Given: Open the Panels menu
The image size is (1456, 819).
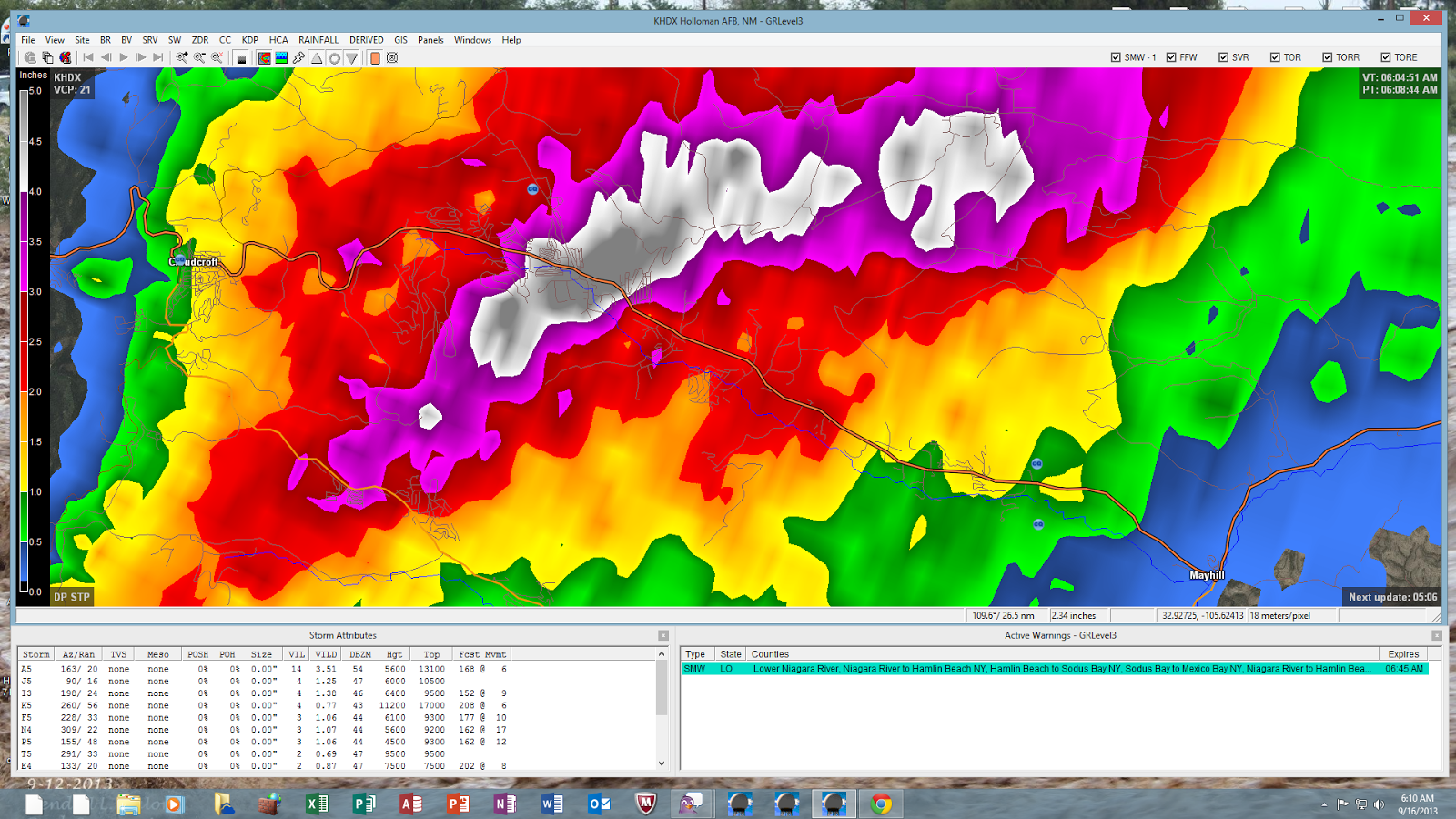Looking at the screenshot, I should [x=430, y=39].
